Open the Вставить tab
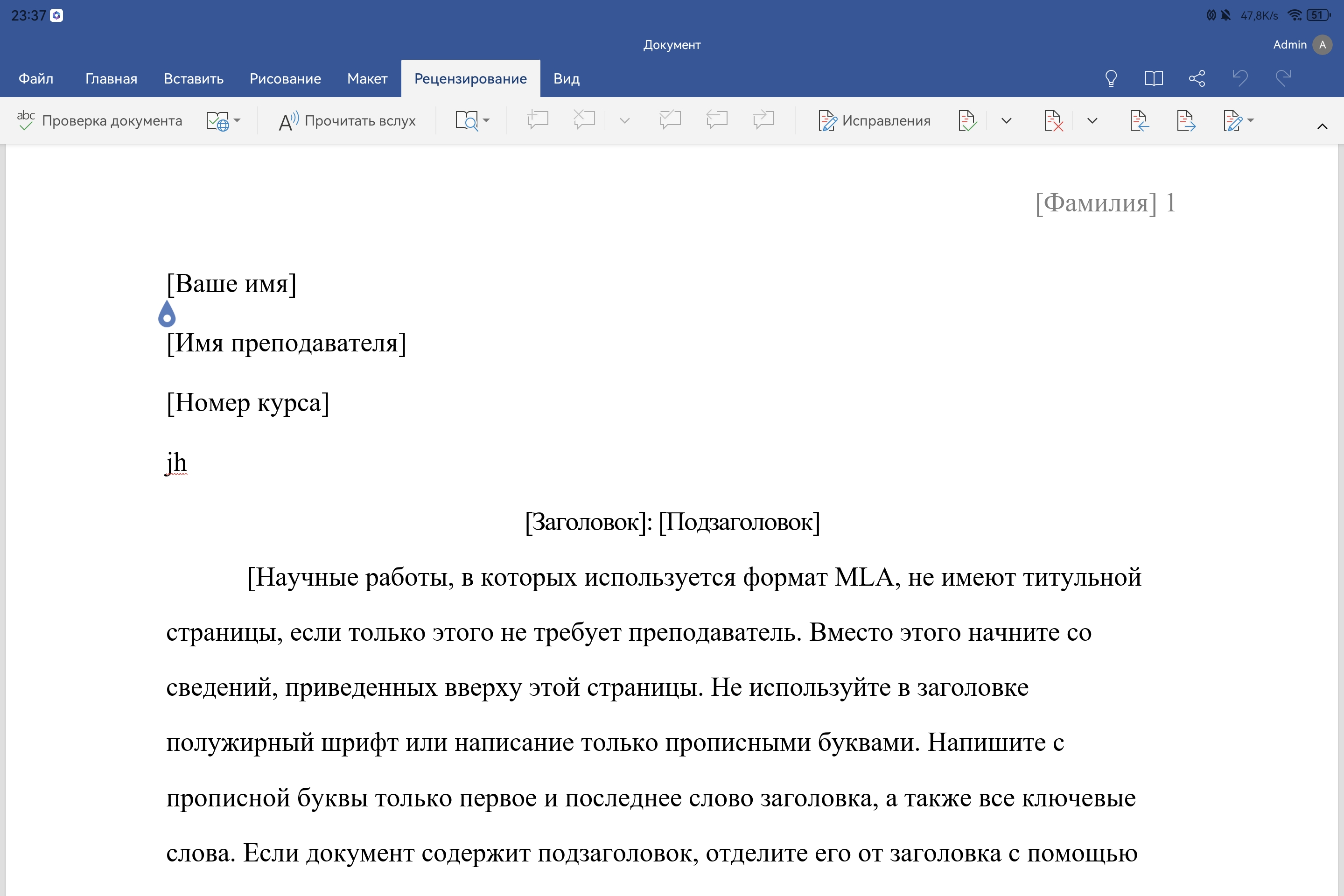The image size is (1344, 896). (x=193, y=79)
